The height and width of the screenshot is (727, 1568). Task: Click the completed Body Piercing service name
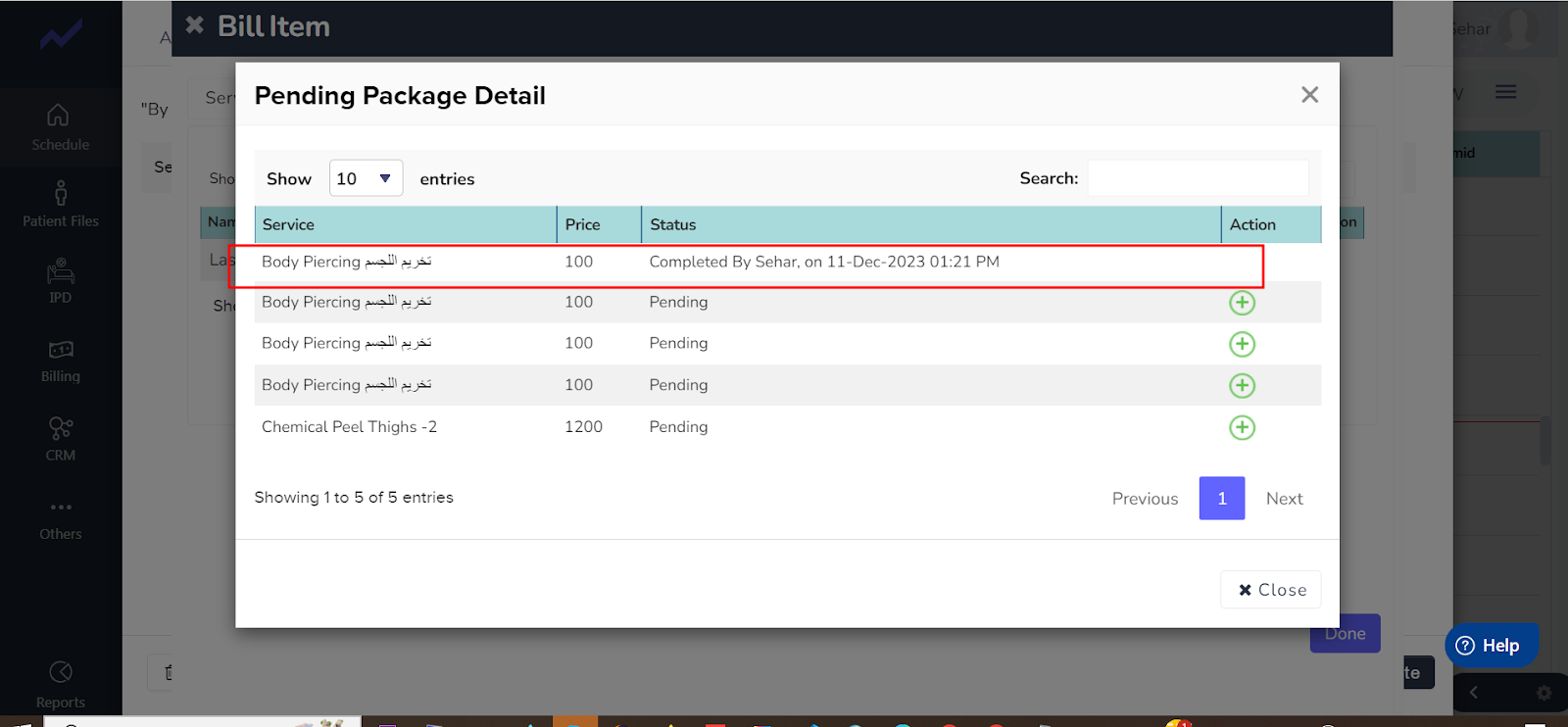[x=346, y=262]
